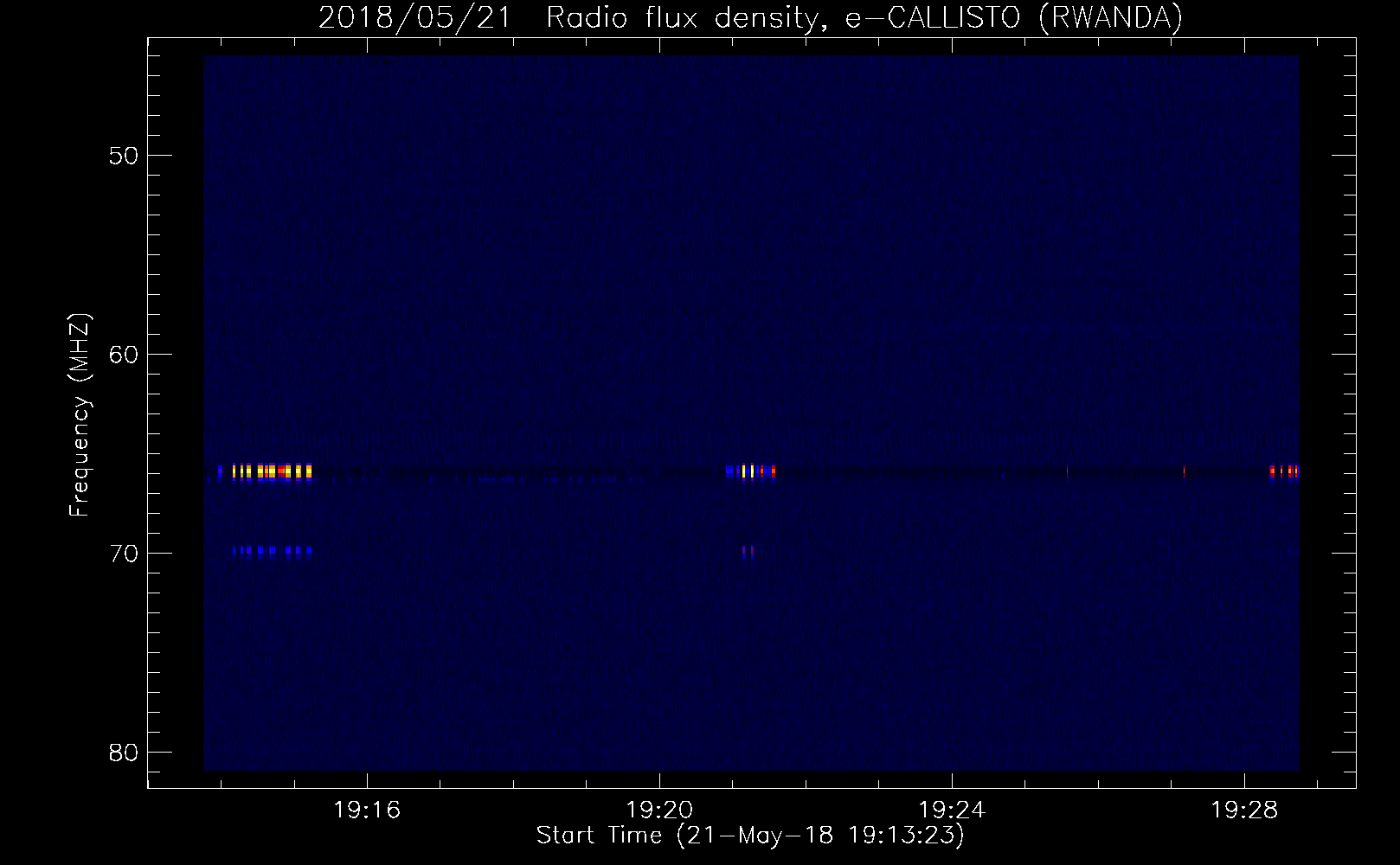Click the 19:24 time tick label
This screenshot has height=865, width=1400.
coord(953,811)
